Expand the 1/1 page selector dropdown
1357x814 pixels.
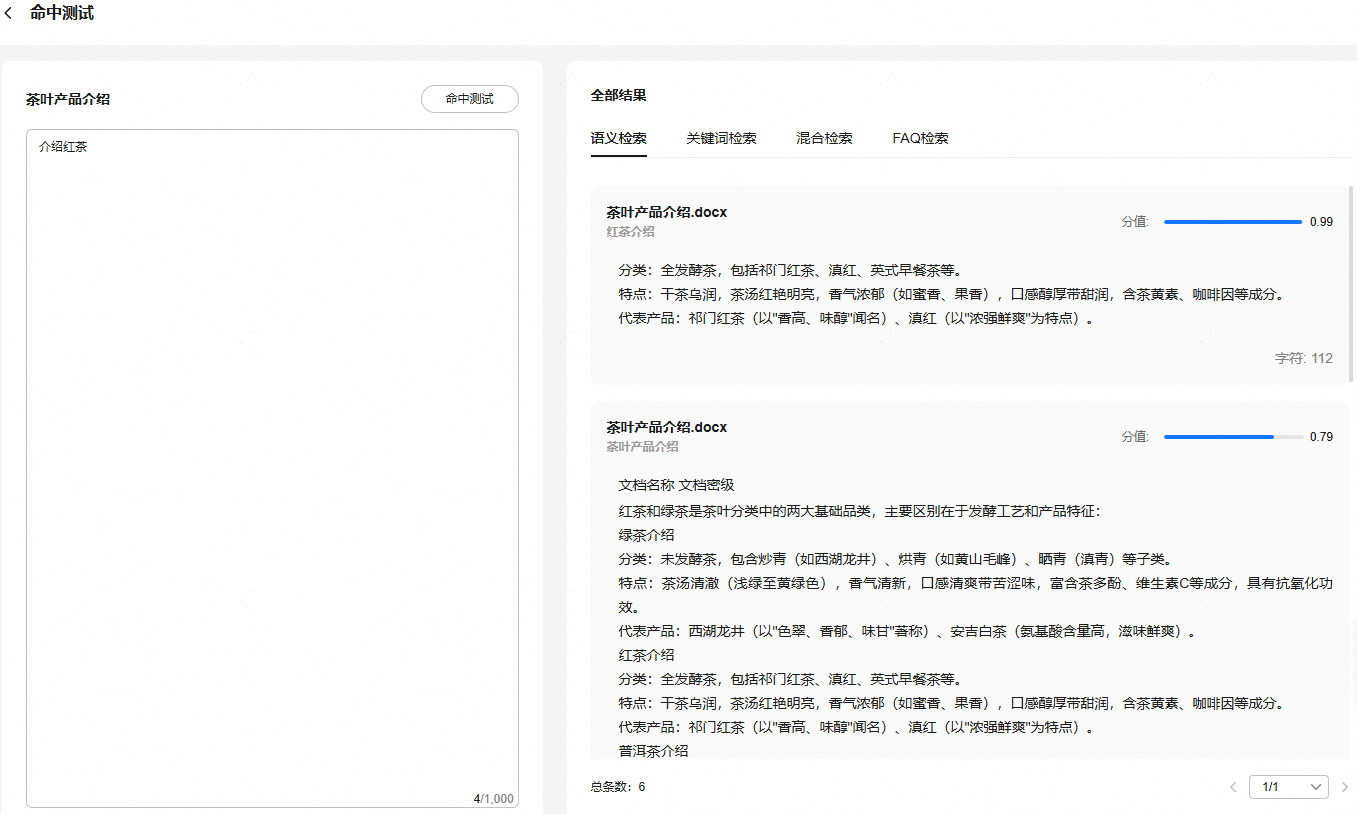(1288, 787)
